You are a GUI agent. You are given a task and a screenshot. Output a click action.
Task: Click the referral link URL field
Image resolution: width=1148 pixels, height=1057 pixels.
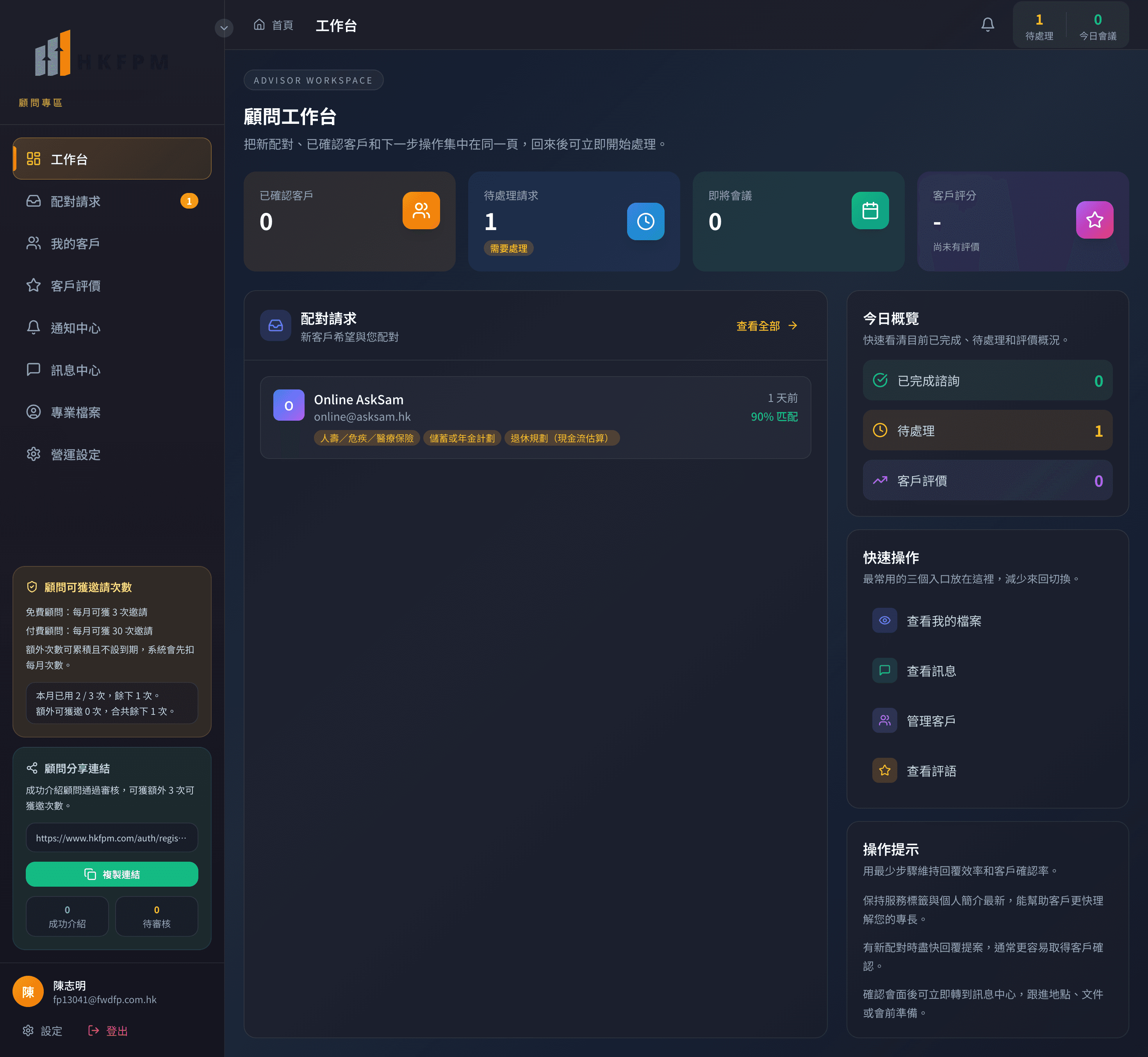tap(112, 837)
